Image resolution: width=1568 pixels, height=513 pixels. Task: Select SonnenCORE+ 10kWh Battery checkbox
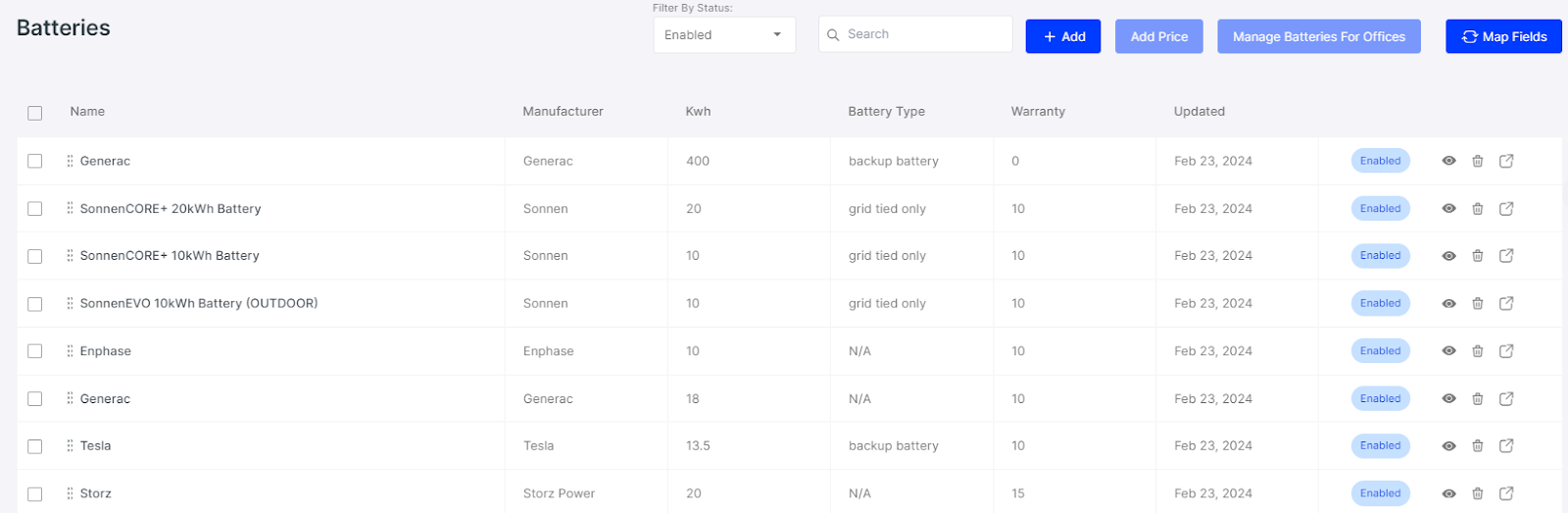tap(35, 256)
